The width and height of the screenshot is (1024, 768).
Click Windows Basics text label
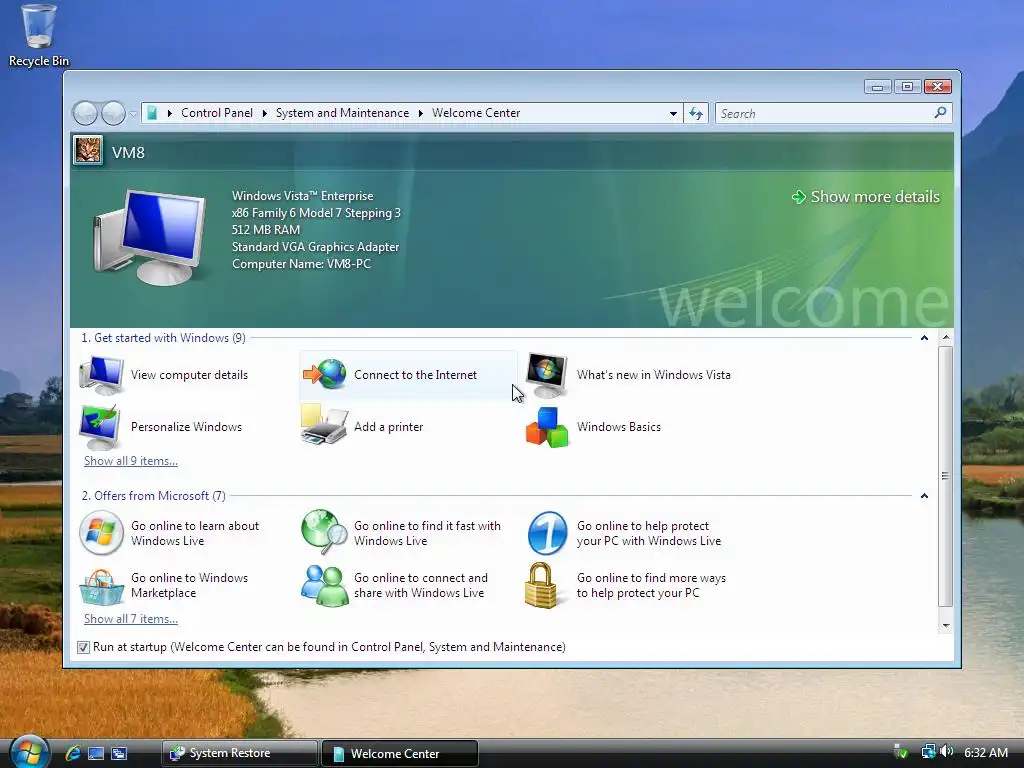[x=618, y=427]
